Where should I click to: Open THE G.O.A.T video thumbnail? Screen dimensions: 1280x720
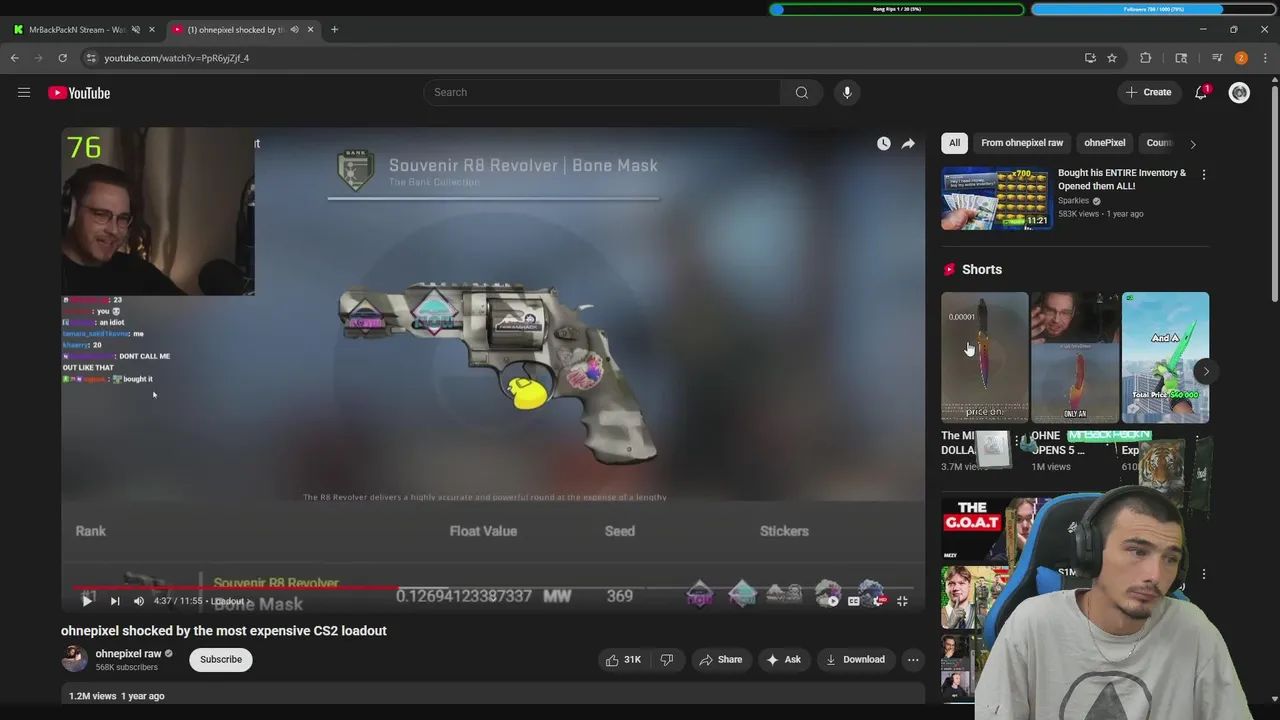coord(990,530)
